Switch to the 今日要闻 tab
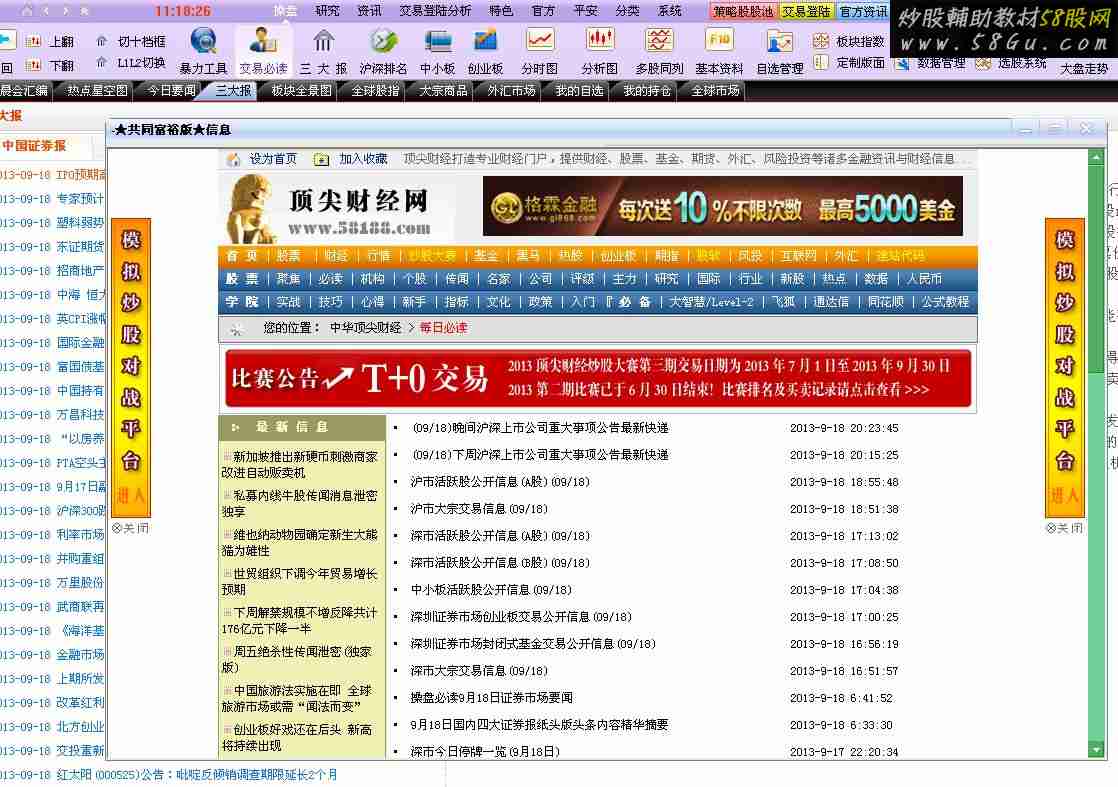This screenshot has height=787, width=1118. click(171, 91)
